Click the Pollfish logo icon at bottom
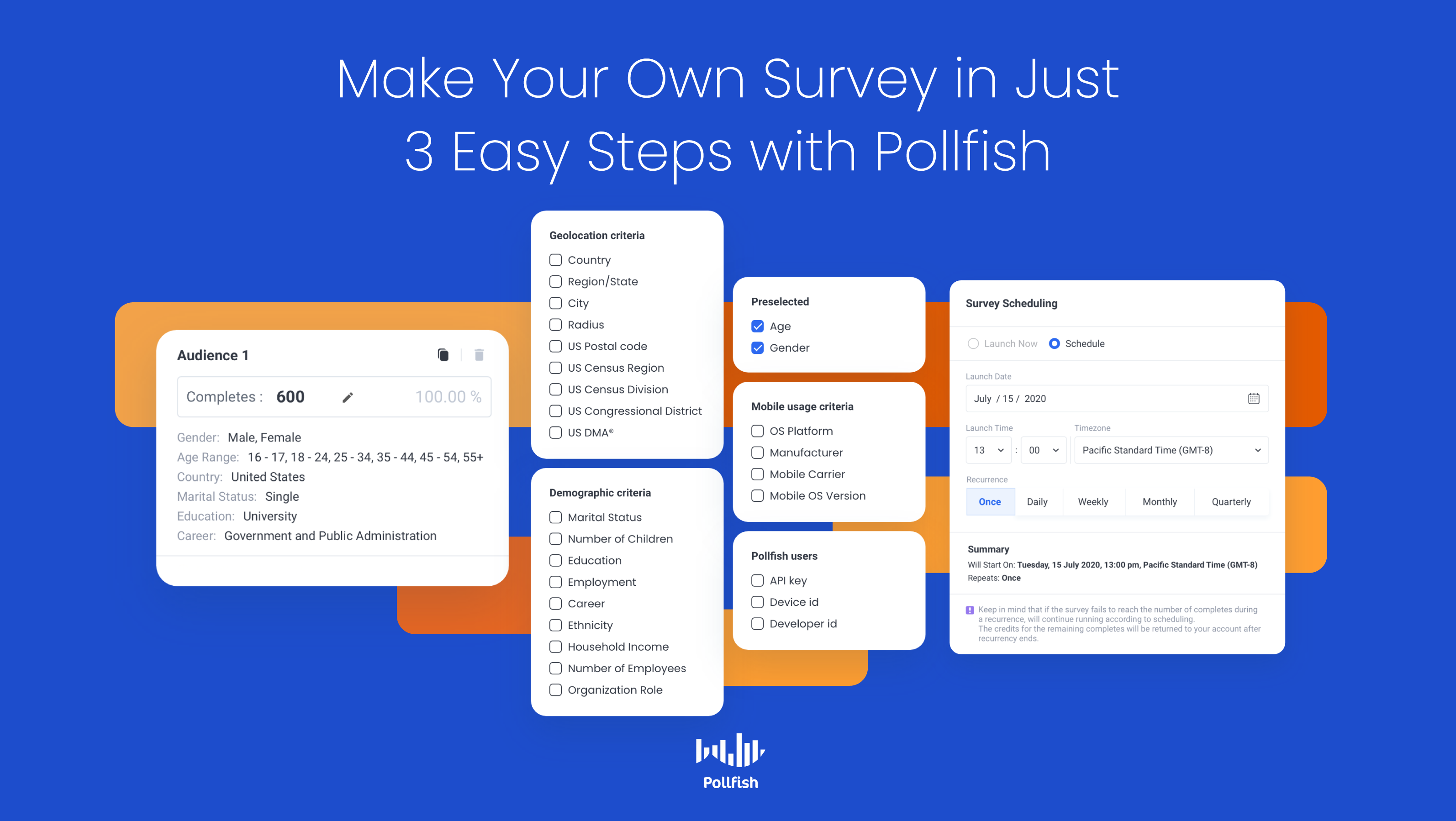 [x=728, y=753]
